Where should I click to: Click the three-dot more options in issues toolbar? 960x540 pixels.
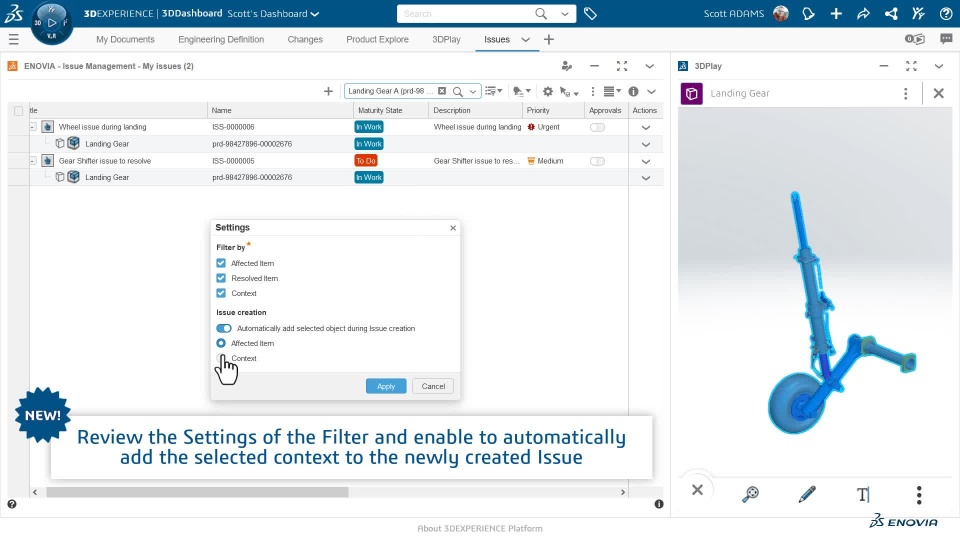pos(592,91)
